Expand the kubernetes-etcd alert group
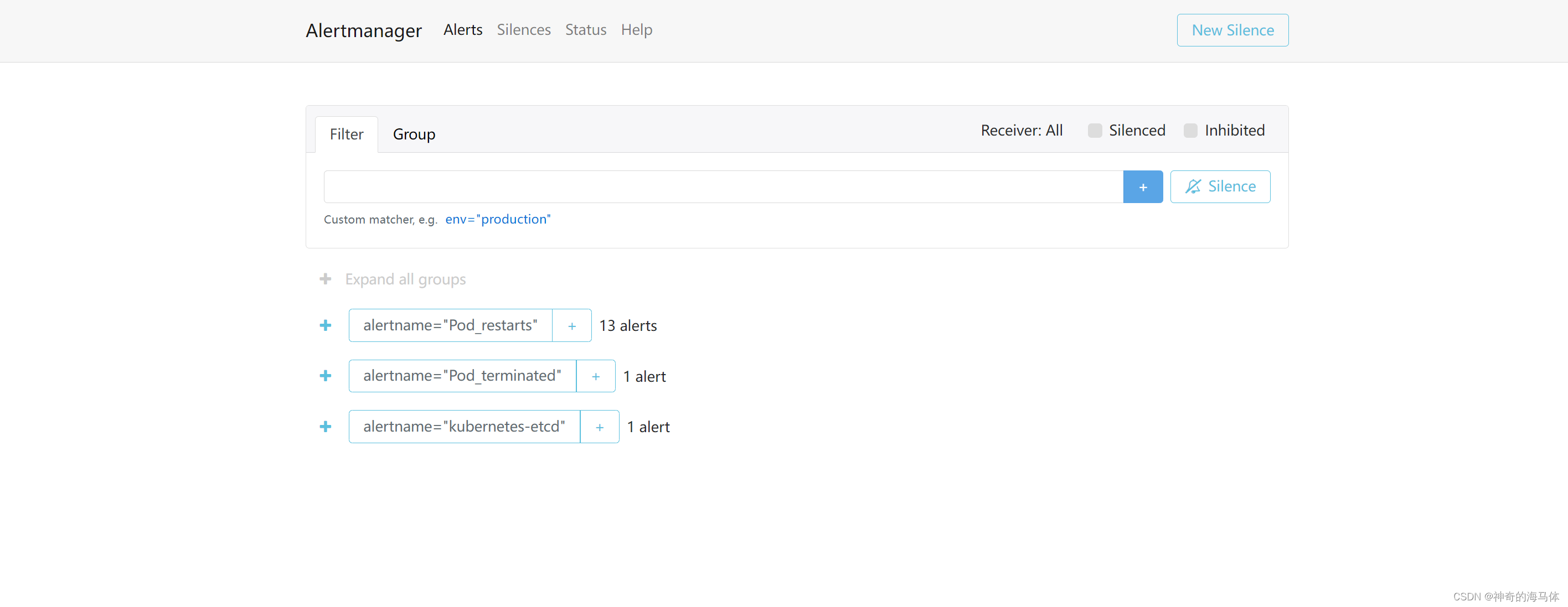The image size is (1568, 607). click(326, 427)
